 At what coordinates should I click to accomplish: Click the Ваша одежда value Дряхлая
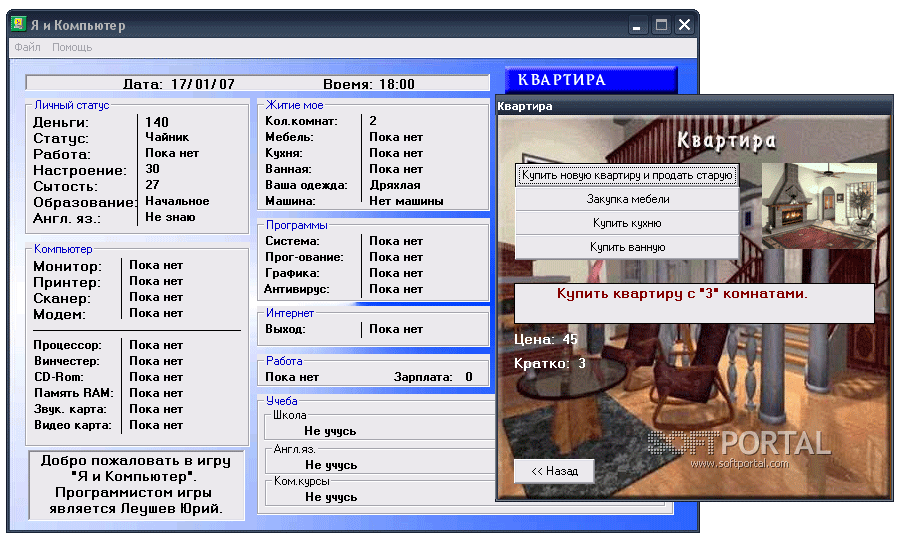point(395,185)
